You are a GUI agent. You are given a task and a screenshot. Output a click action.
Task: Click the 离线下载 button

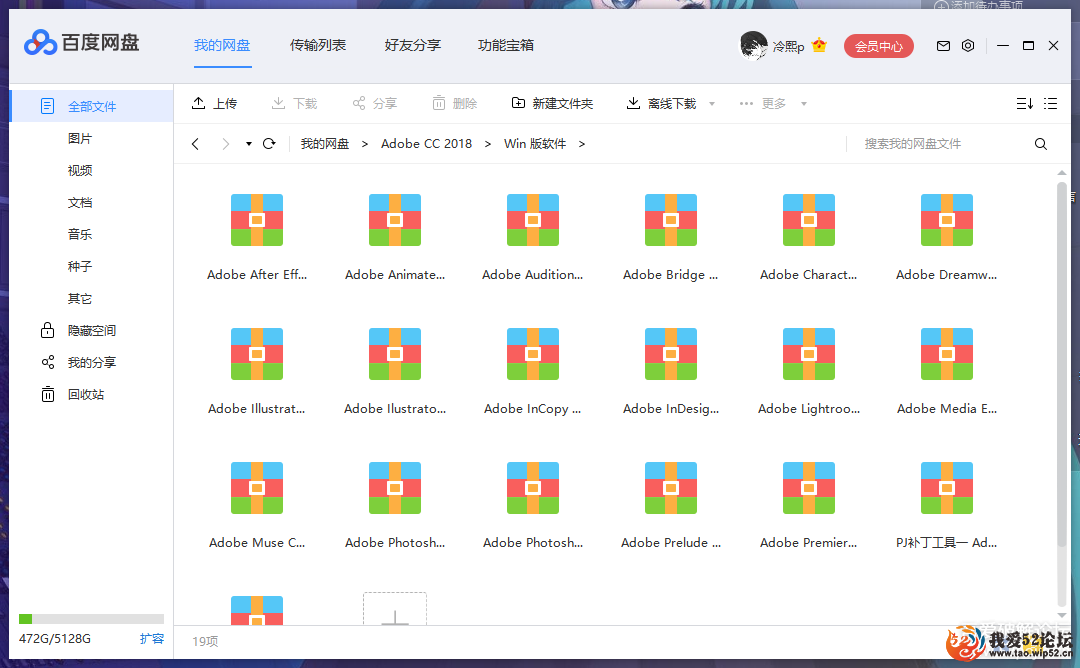662,103
